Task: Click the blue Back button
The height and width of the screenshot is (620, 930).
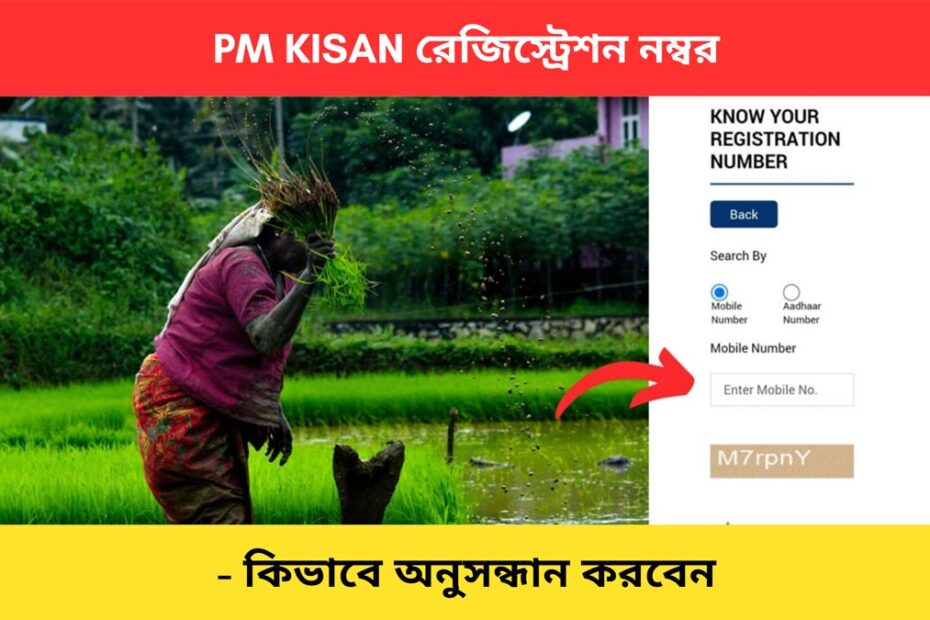Action: tap(743, 214)
